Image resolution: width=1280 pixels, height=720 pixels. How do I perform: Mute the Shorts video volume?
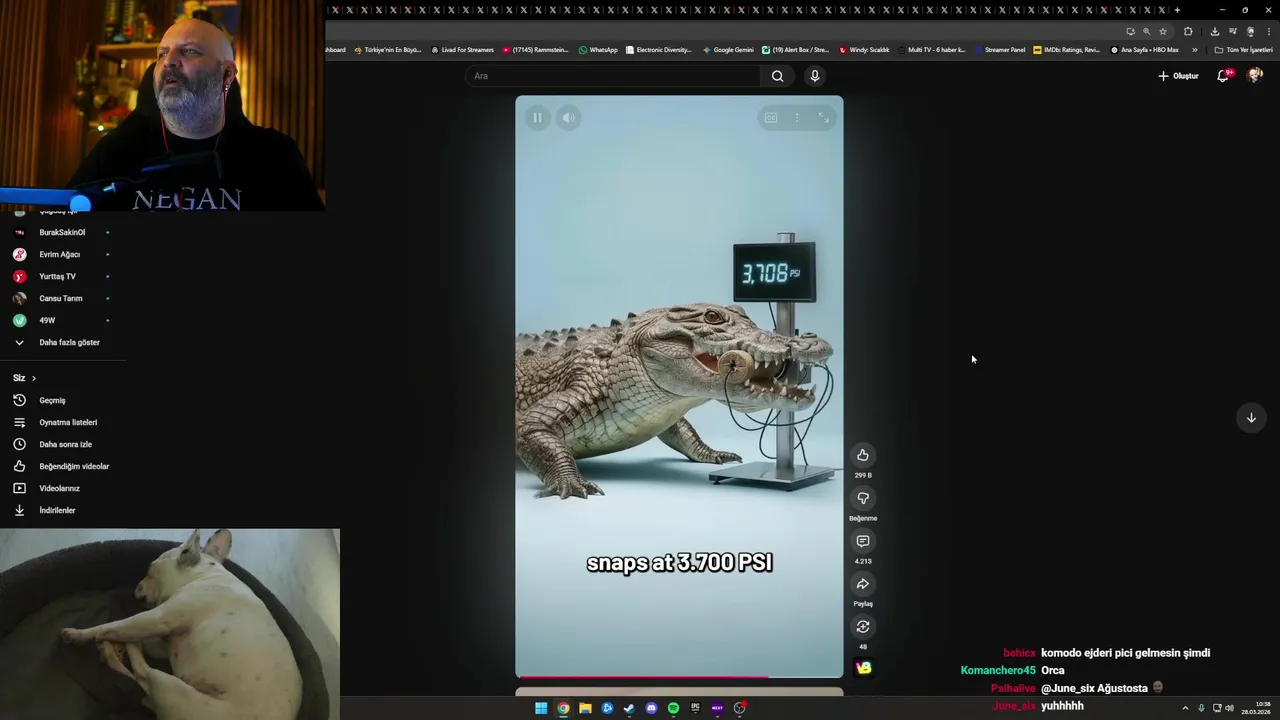coord(568,118)
